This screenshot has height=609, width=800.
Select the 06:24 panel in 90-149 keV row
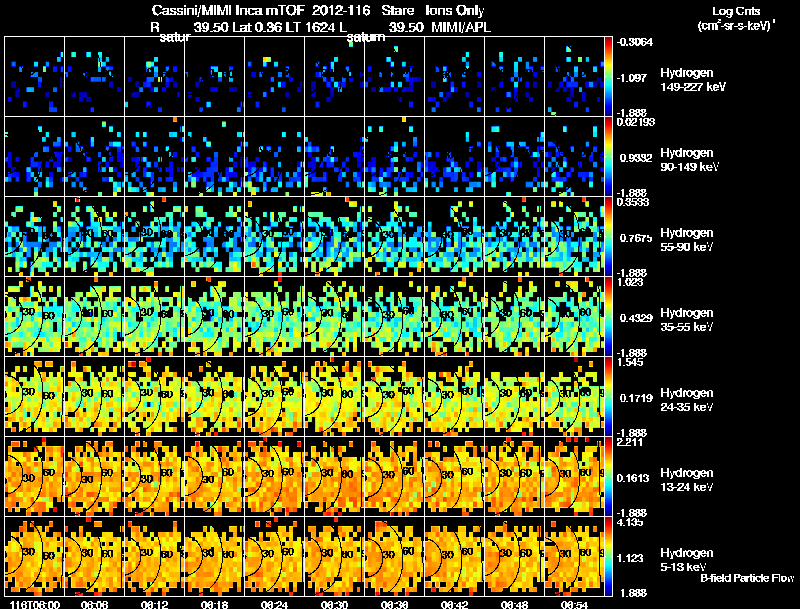point(274,157)
